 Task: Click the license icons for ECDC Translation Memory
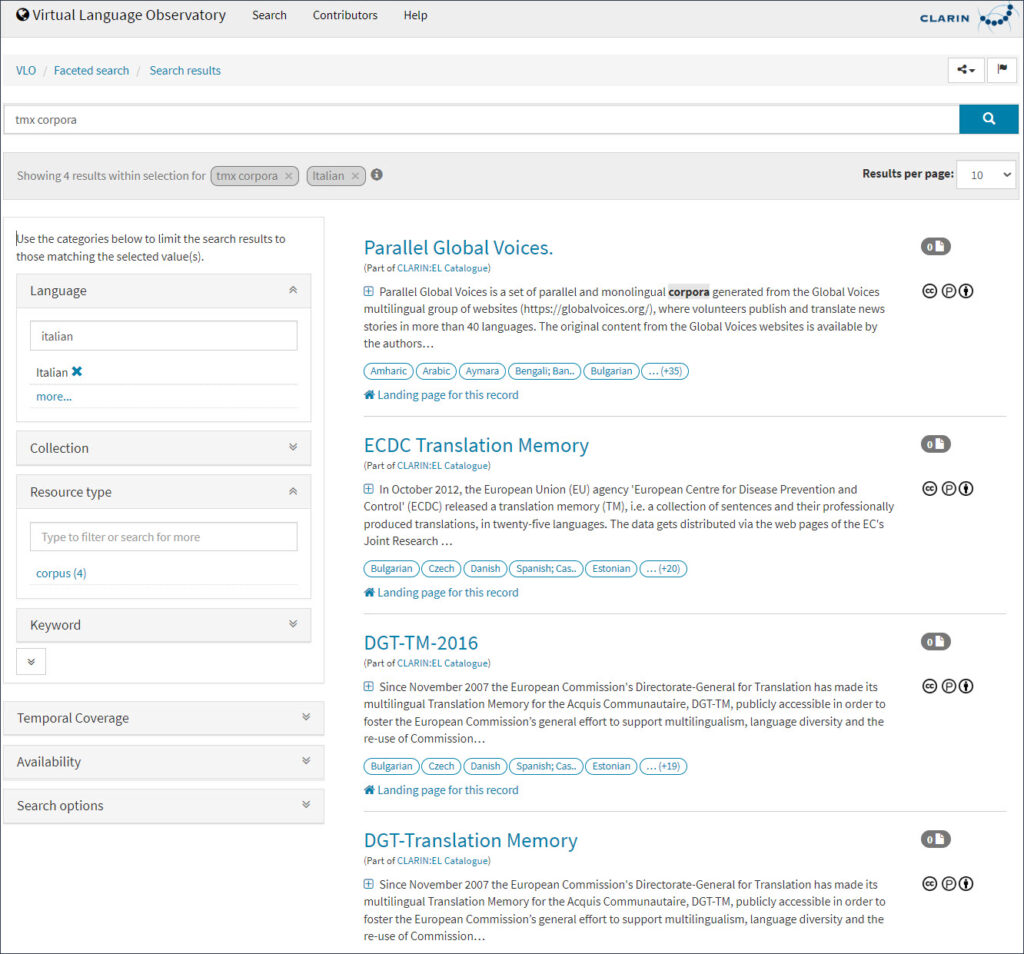947,489
